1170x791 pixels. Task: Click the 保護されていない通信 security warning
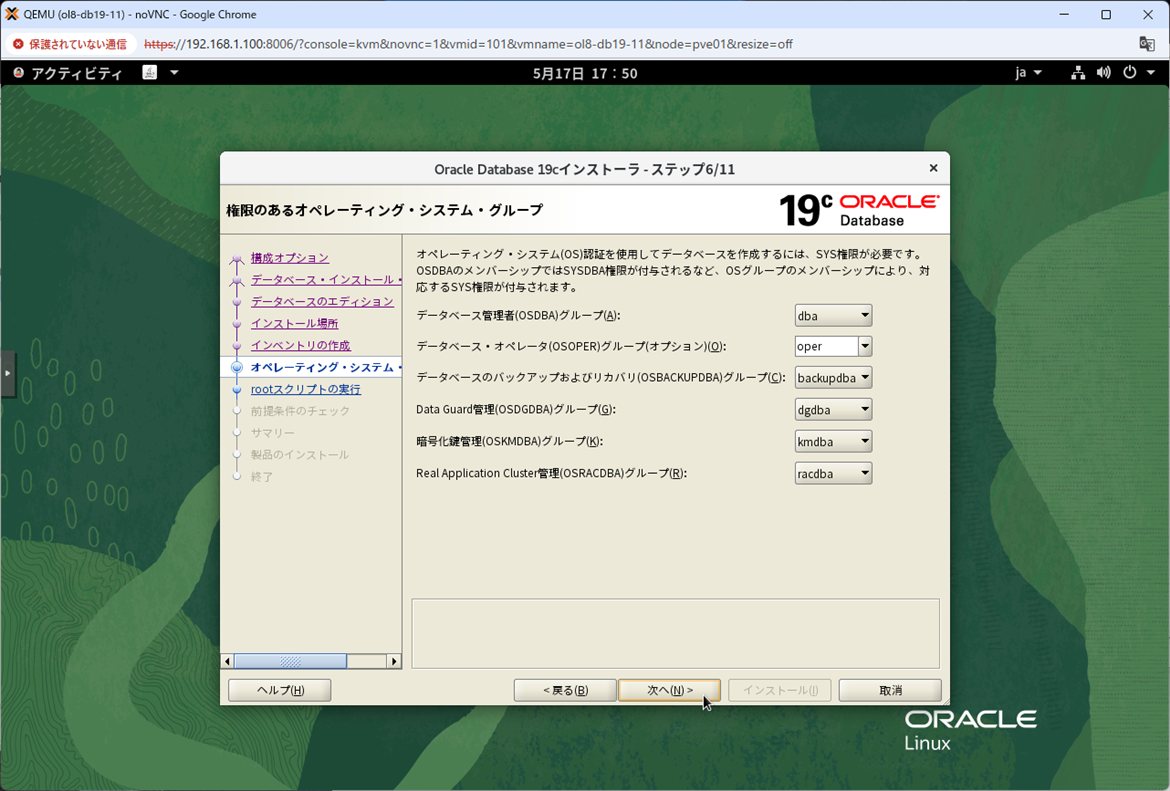point(70,44)
